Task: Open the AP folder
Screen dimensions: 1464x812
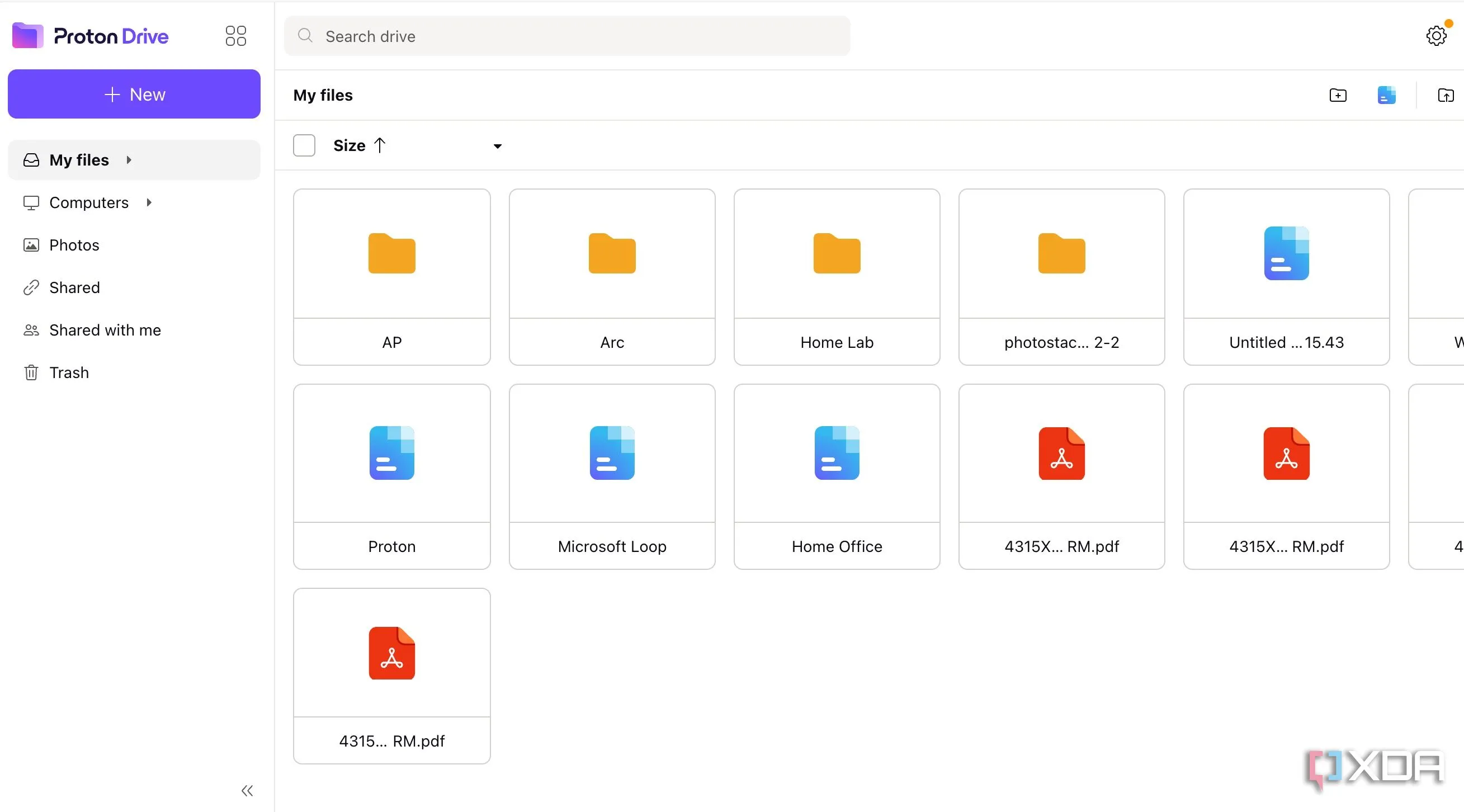Action: 391,277
